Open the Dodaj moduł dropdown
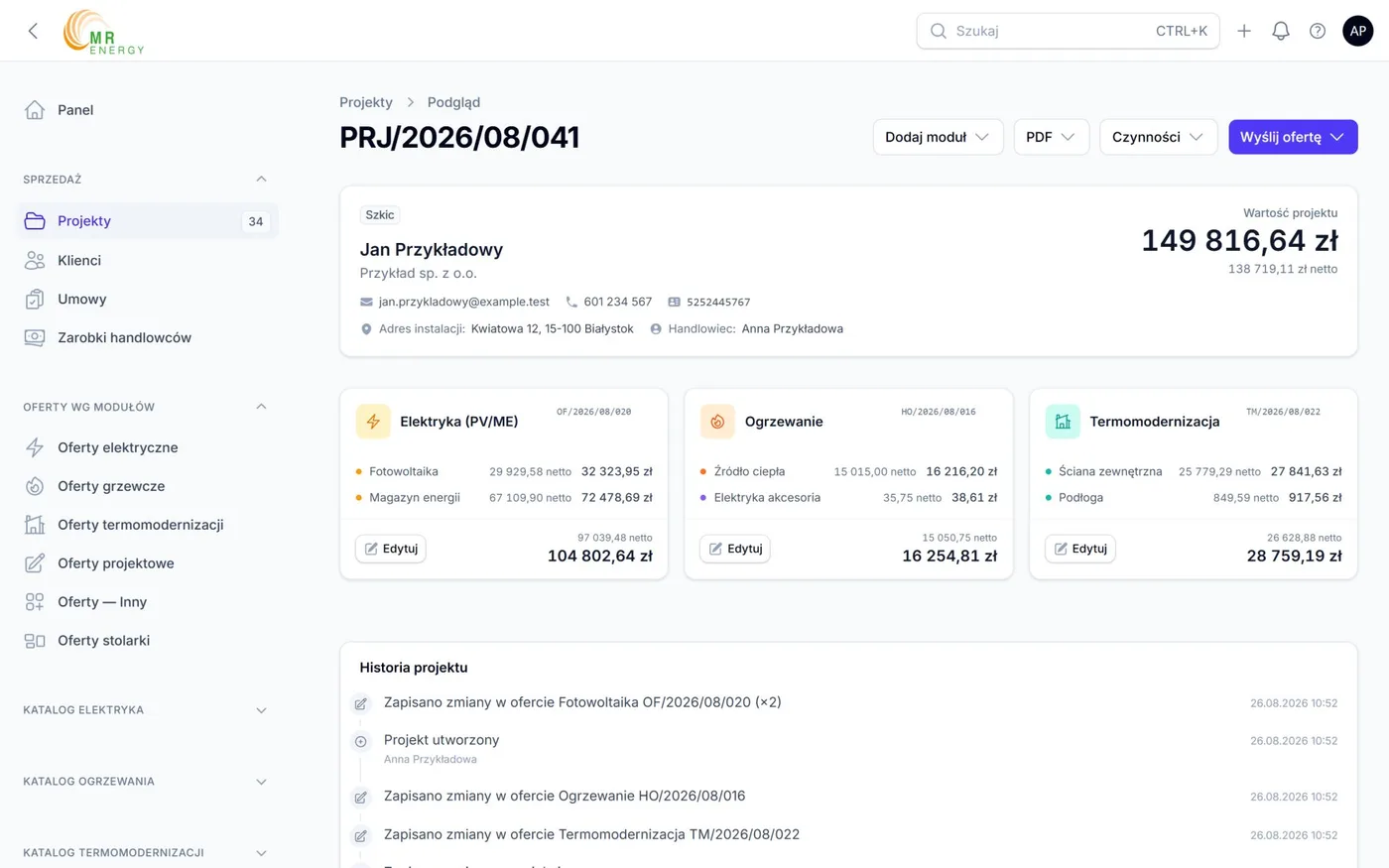This screenshot has width=1389, height=868. tap(938, 137)
